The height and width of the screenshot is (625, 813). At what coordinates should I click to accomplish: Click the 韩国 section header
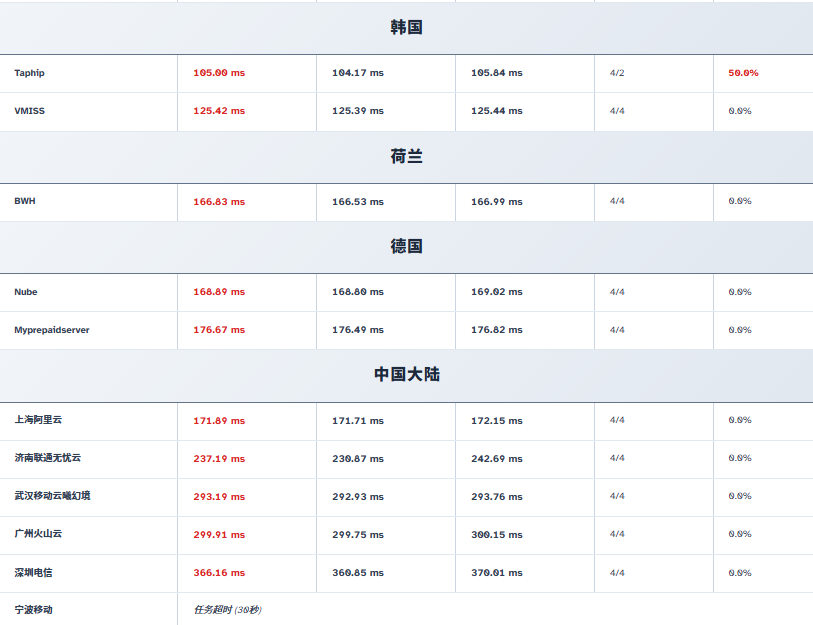click(406, 27)
